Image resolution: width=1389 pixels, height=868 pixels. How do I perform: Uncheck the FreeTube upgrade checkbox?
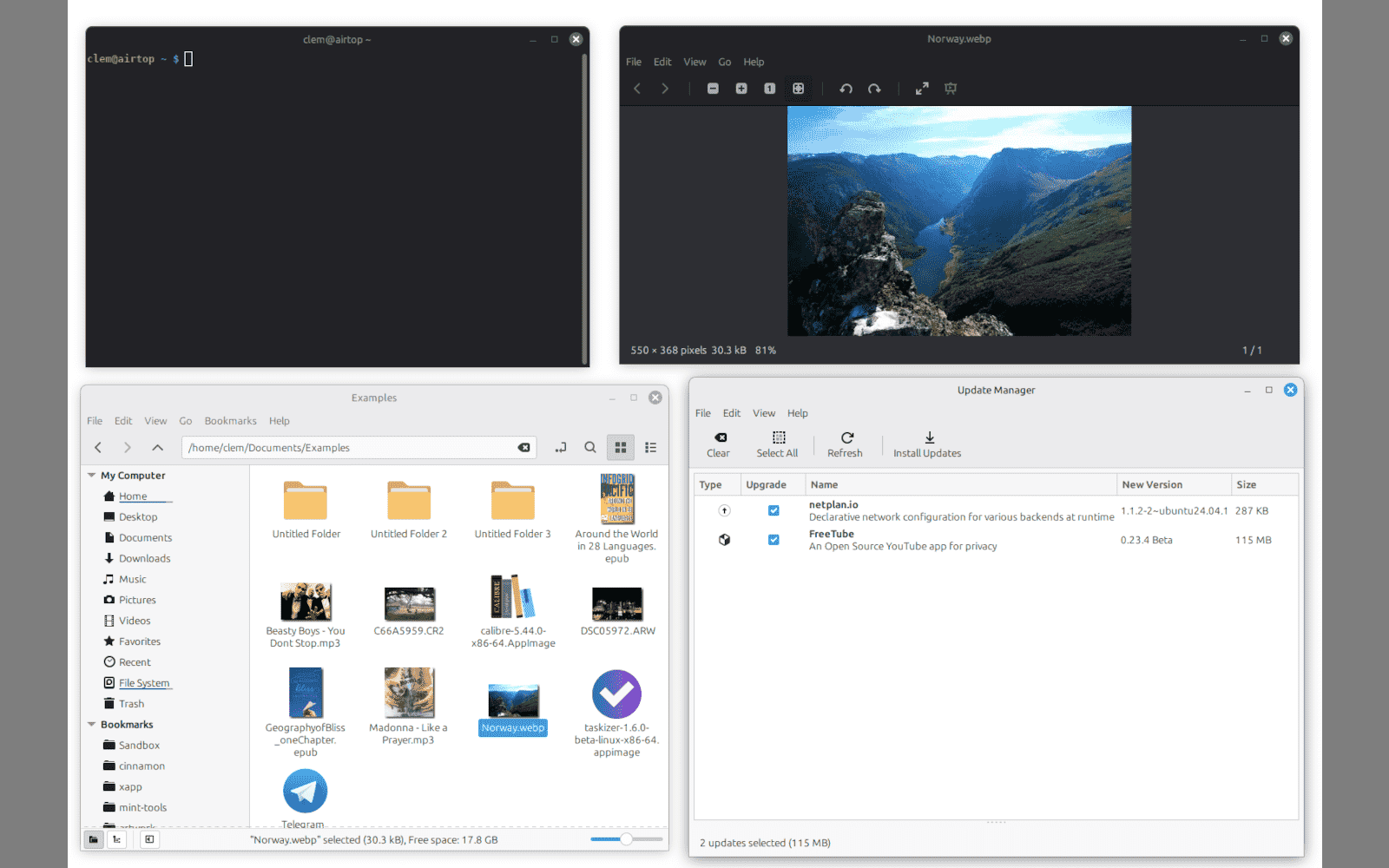pos(773,540)
